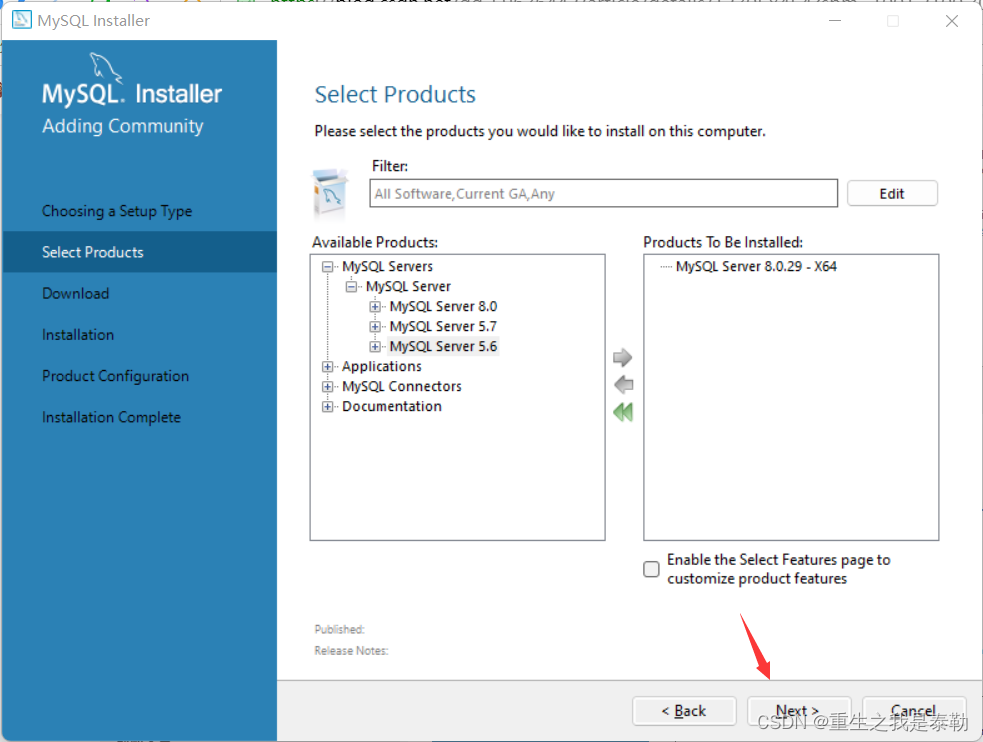Minimize the MySQL Installer window

coord(835,21)
